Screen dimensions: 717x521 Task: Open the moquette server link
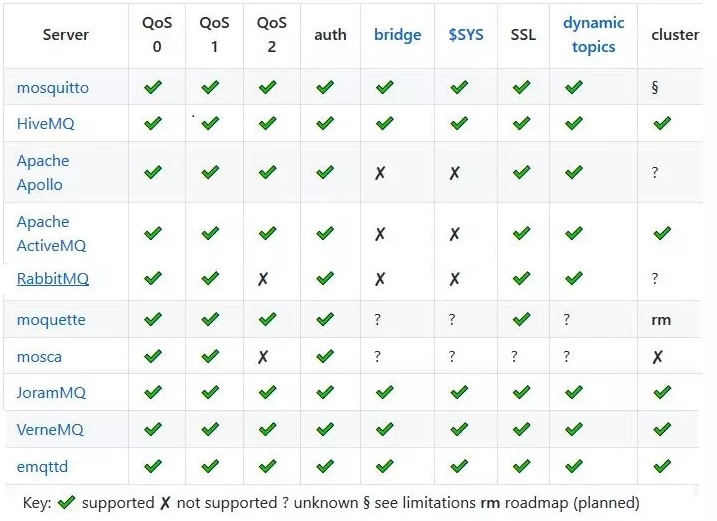[x=51, y=320]
